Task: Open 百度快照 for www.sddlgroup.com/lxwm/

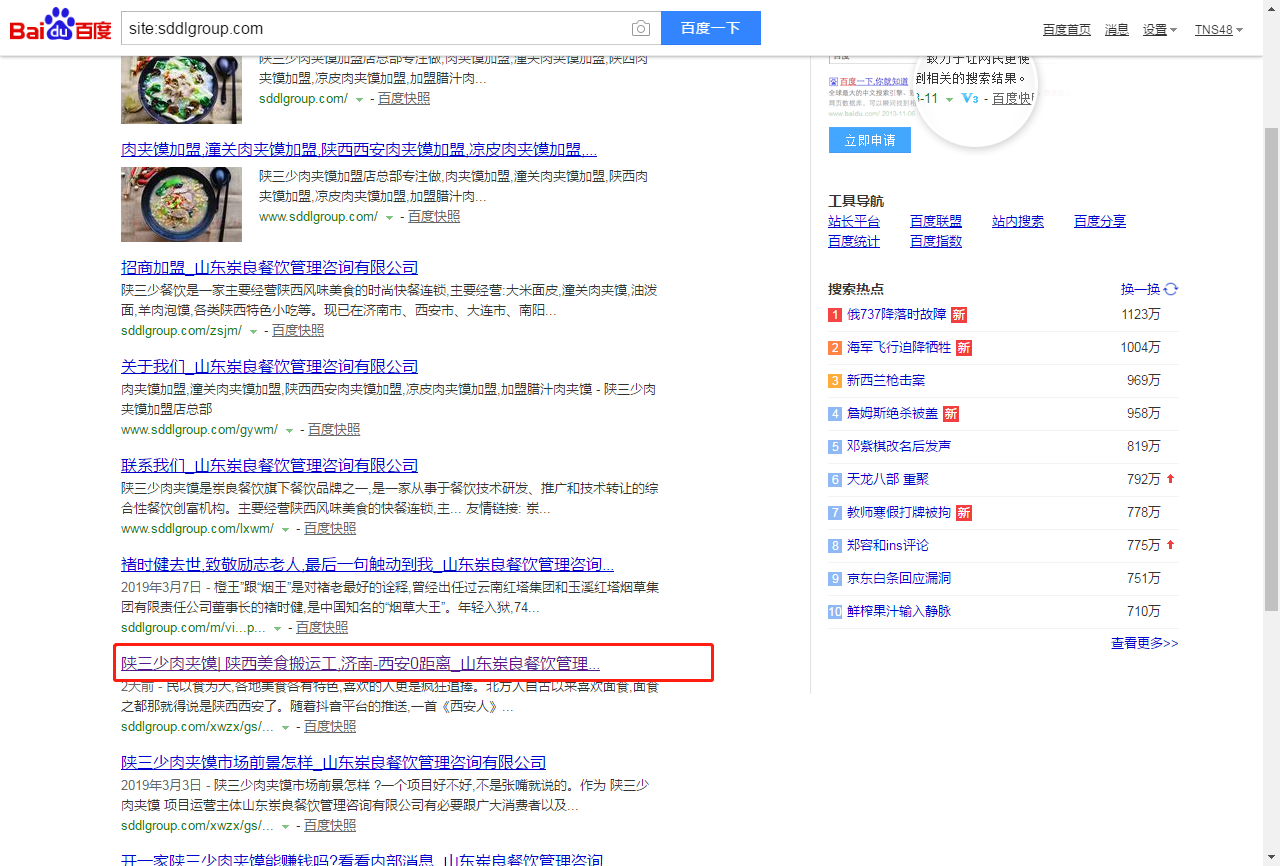Action: point(330,529)
